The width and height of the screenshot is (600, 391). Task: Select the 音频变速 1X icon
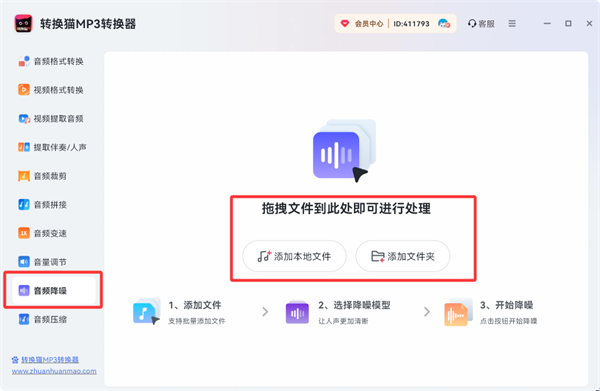pyautogui.click(x=24, y=233)
